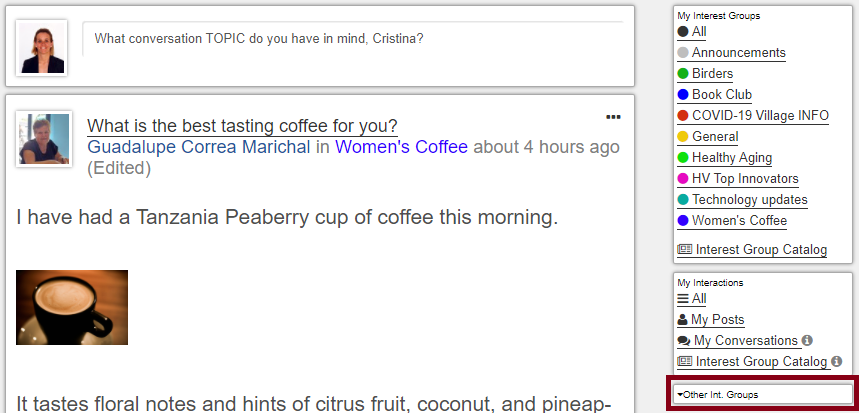Click the yellow General group color dot

pos(683,137)
